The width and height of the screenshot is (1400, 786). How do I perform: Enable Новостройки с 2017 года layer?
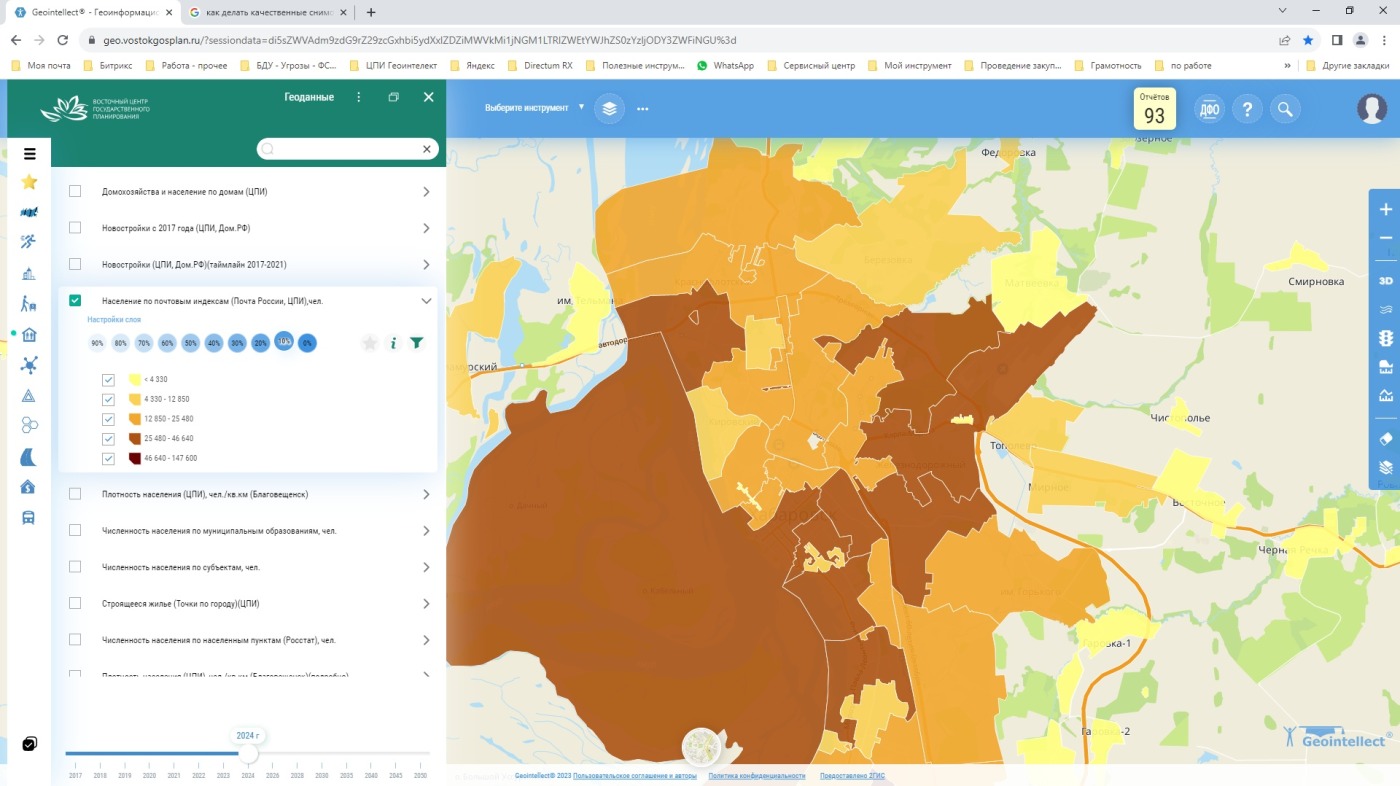click(75, 228)
